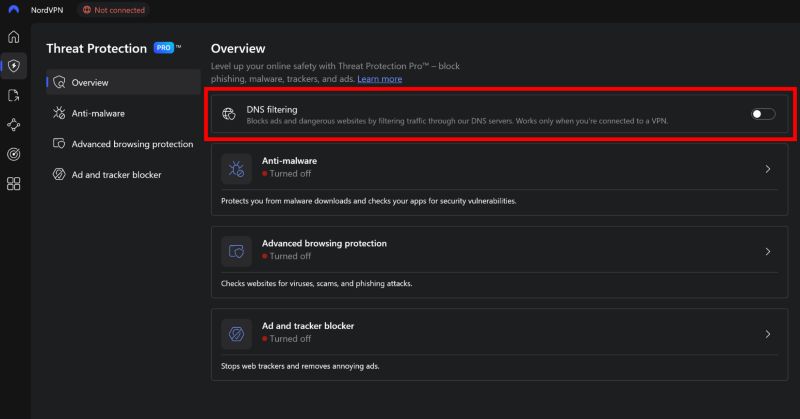Open the Home icon in the sidebar
This screenshot has height=419, width=800.
coord(14,37)
